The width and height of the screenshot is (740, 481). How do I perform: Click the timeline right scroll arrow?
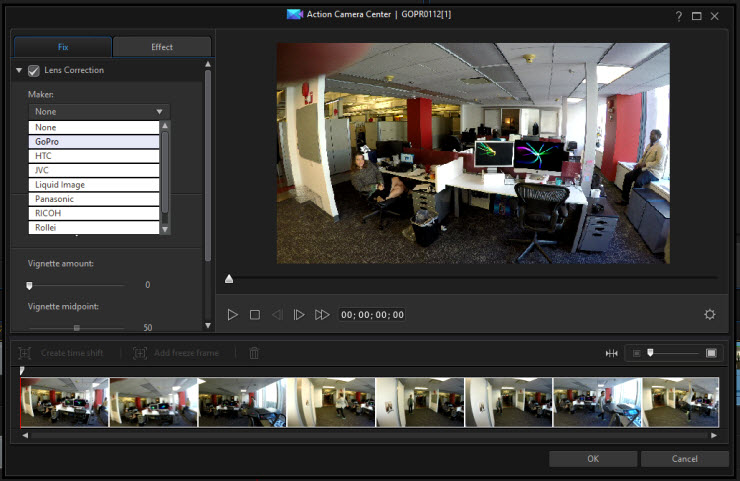(x=714, y=436)
